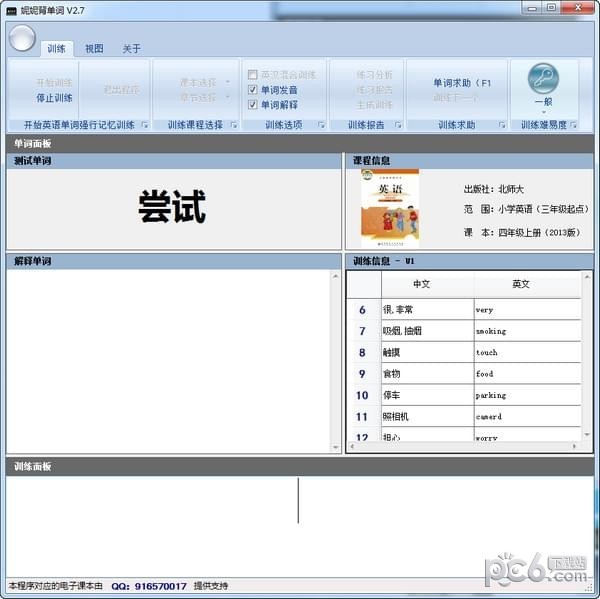Click inside the 解释单词 text area
600x599 pixels.
[x=169, y=361]
